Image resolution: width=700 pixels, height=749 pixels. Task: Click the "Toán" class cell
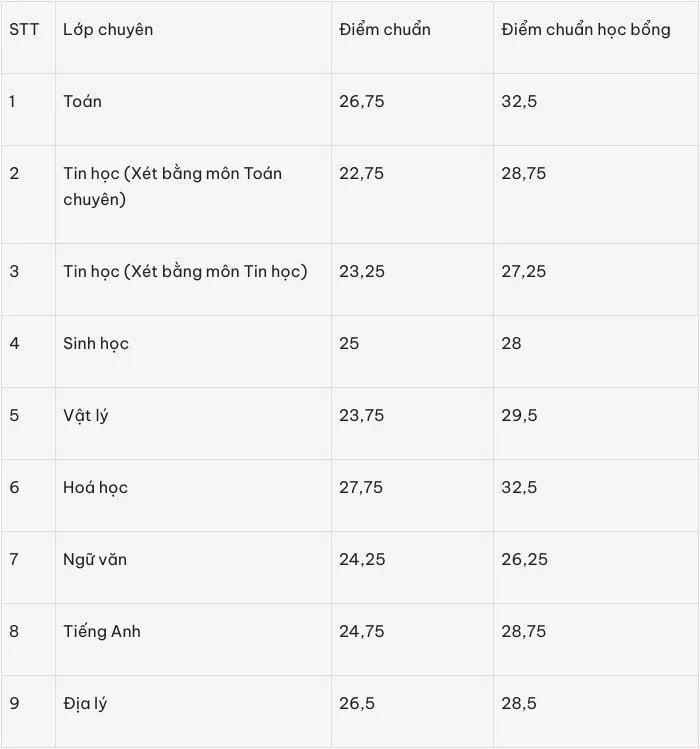point(193,110)
